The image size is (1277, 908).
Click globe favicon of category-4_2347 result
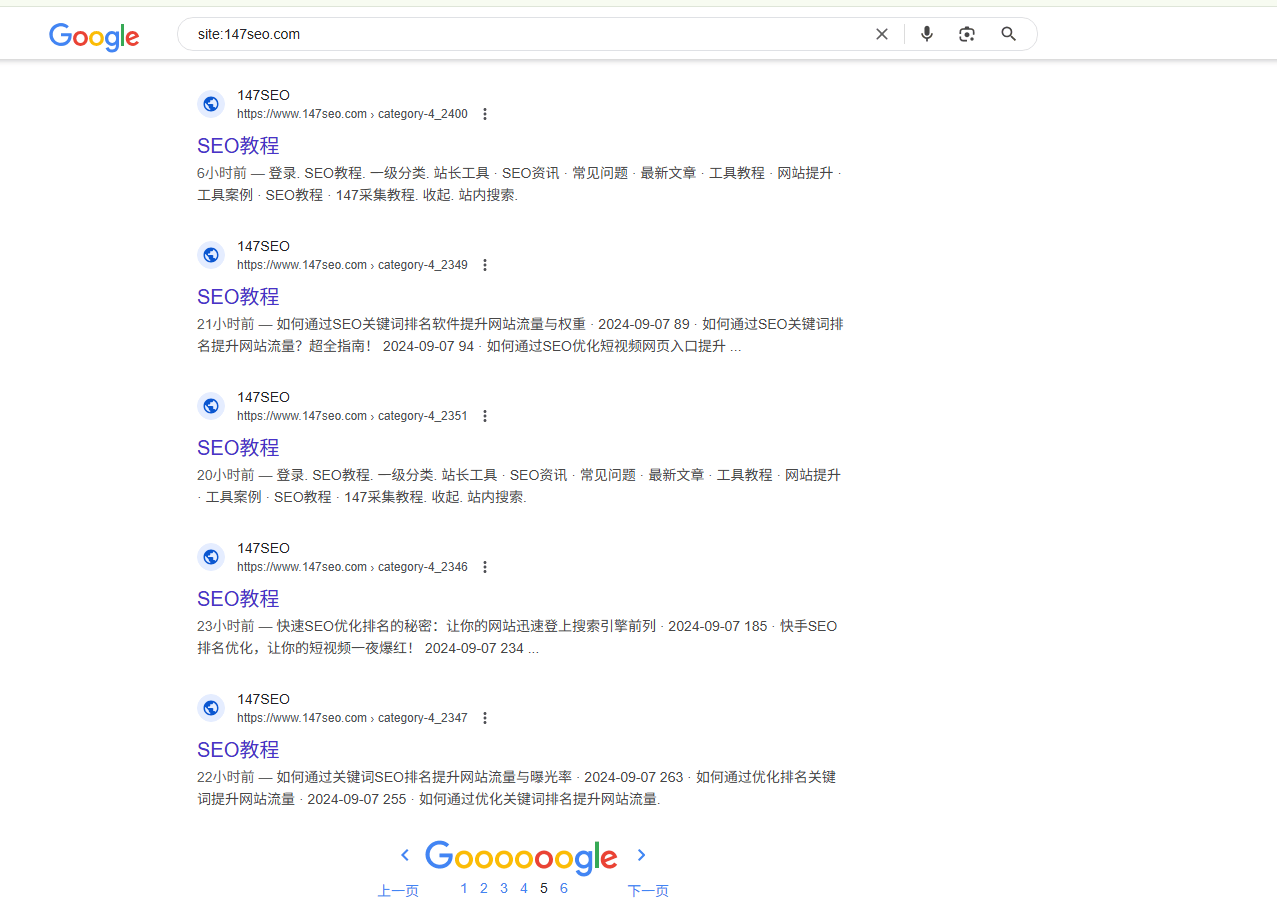click(211, 708)
